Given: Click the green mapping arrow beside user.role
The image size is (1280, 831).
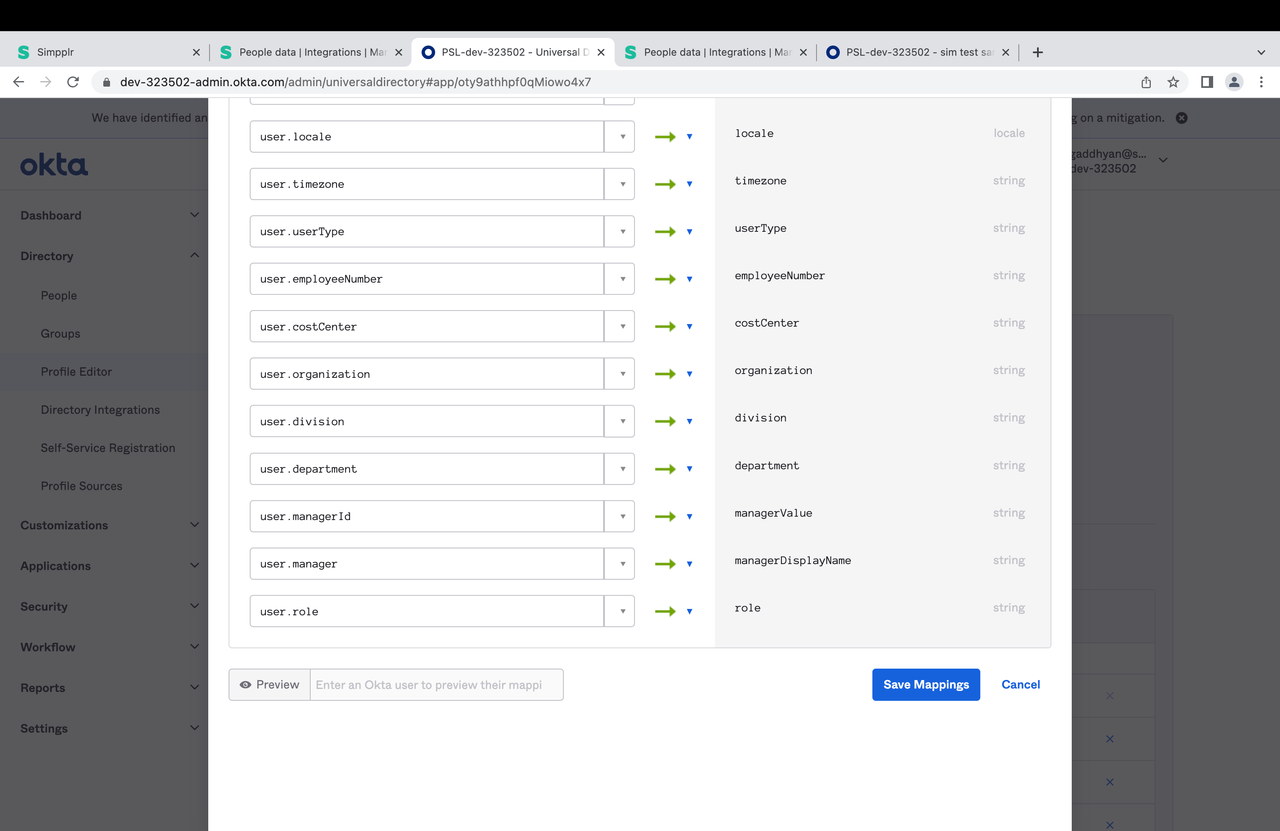Looking at the screenshot, I should [x=666, y=610].
